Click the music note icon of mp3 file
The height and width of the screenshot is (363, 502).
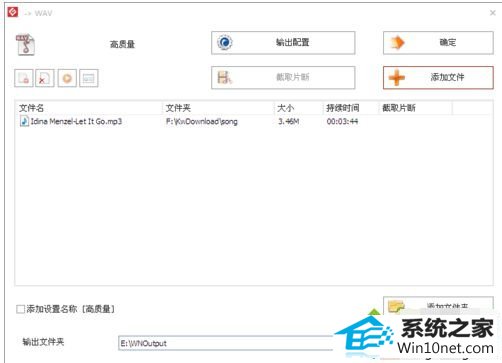[24, 121]
